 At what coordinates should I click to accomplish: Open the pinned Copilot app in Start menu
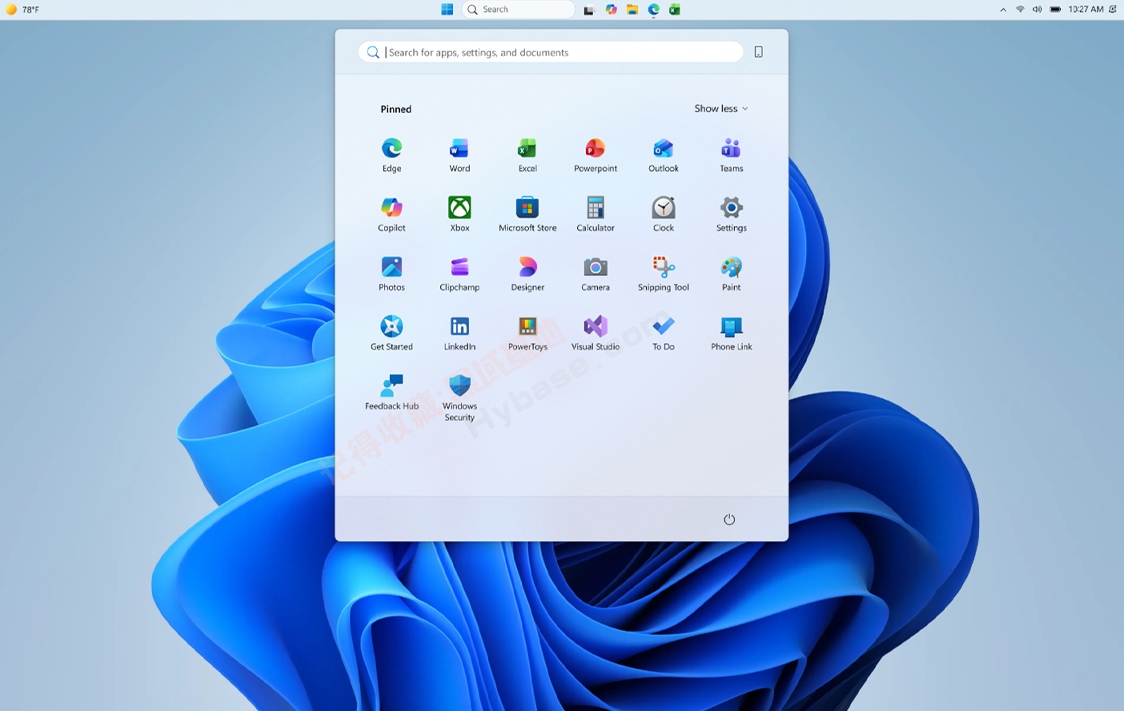click(x=391, y=214)
